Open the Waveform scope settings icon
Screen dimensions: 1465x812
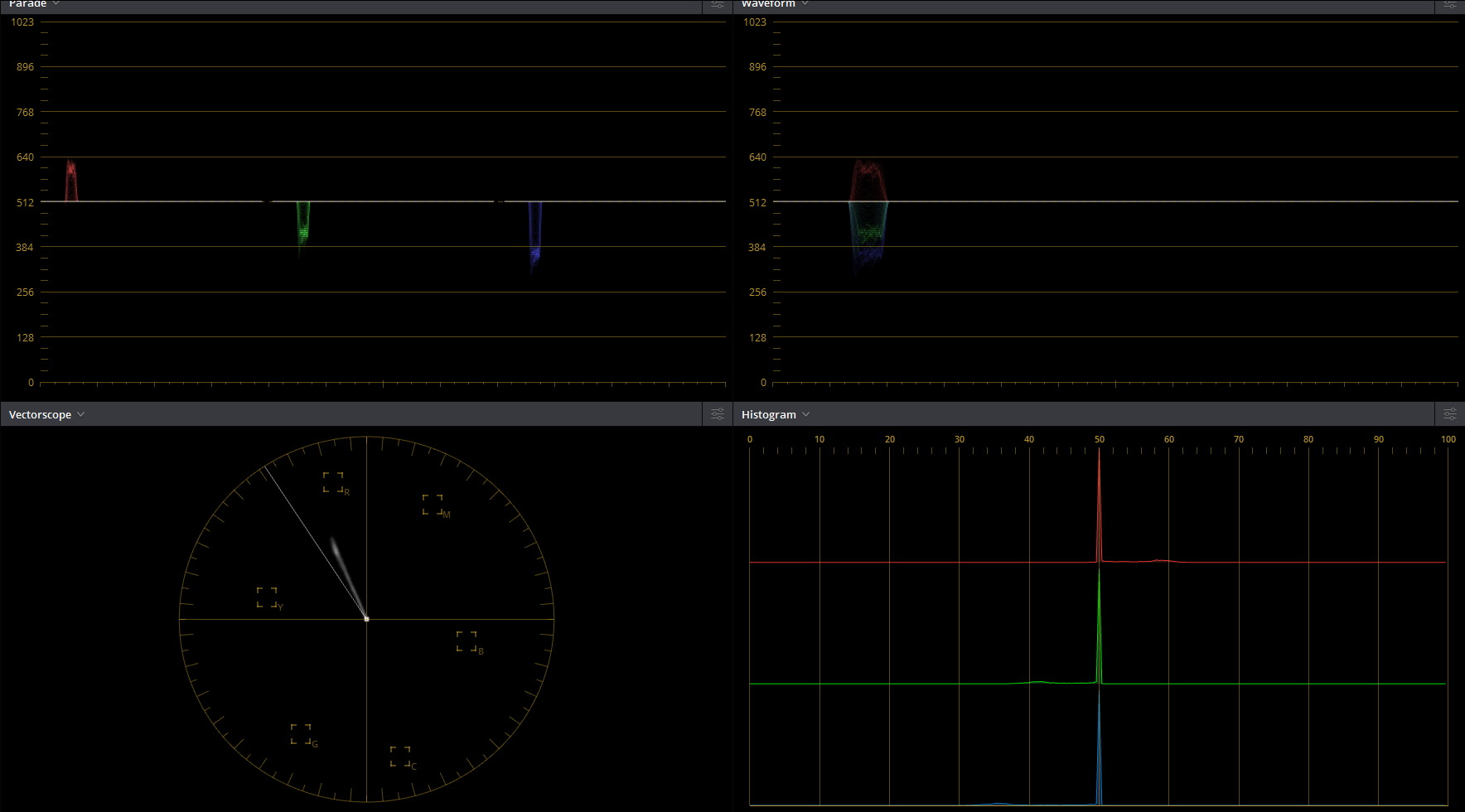tap(1449, 4)
